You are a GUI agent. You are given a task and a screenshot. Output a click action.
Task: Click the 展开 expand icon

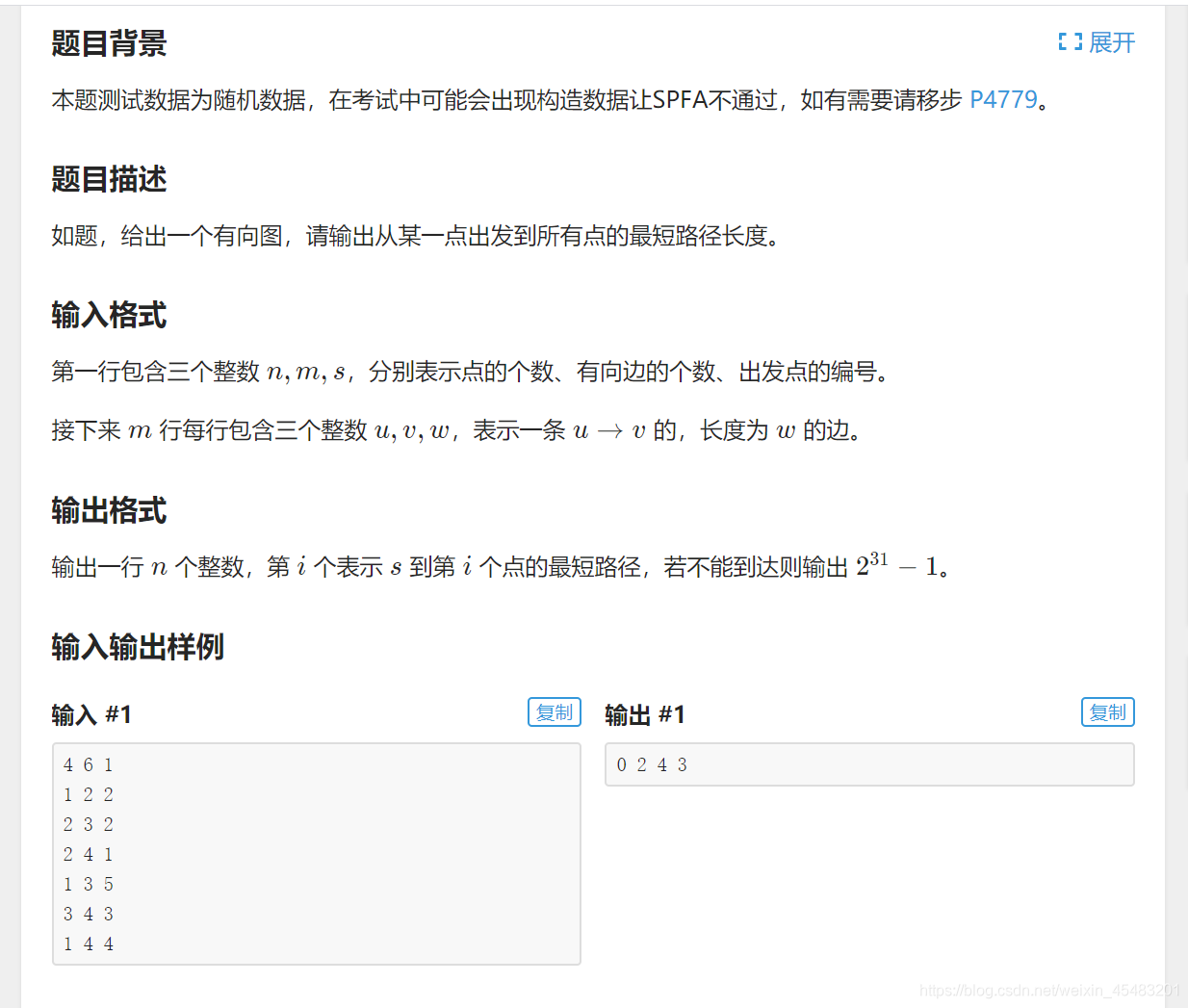[1070, 42]
